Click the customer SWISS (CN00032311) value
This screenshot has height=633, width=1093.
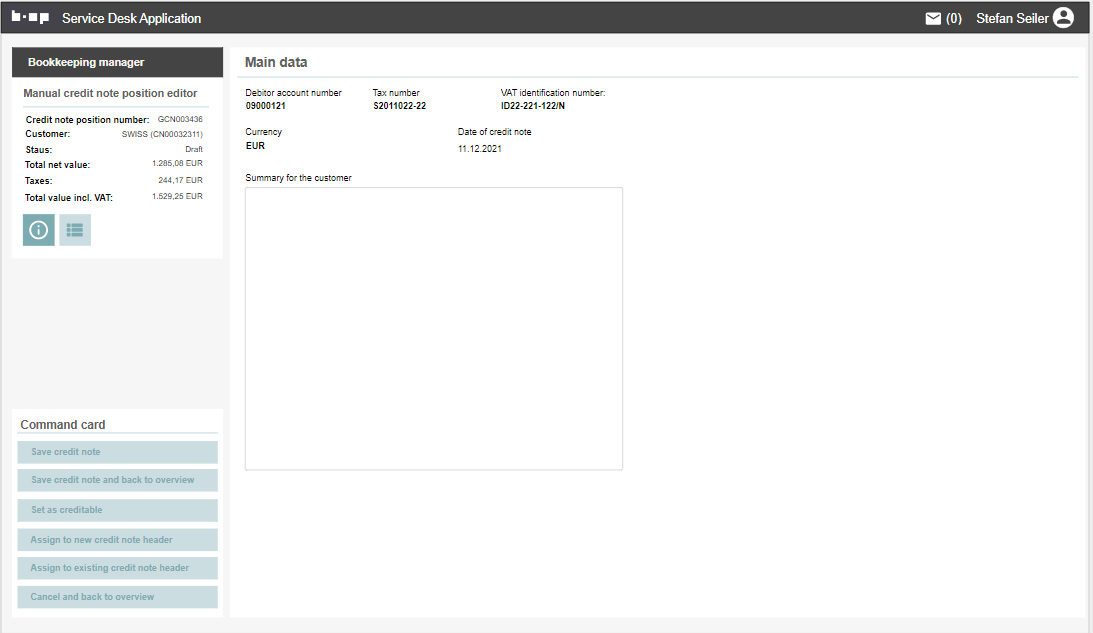(x=162, y=134)
